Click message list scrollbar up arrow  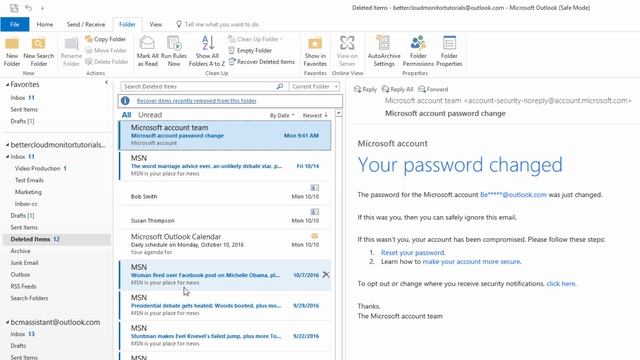point(339,113)
